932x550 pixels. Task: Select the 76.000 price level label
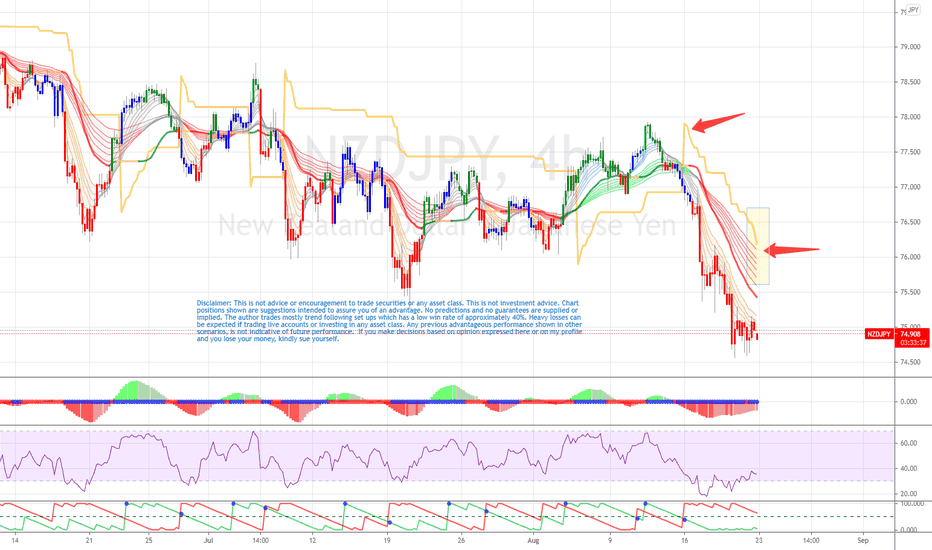tap(910, 257)
